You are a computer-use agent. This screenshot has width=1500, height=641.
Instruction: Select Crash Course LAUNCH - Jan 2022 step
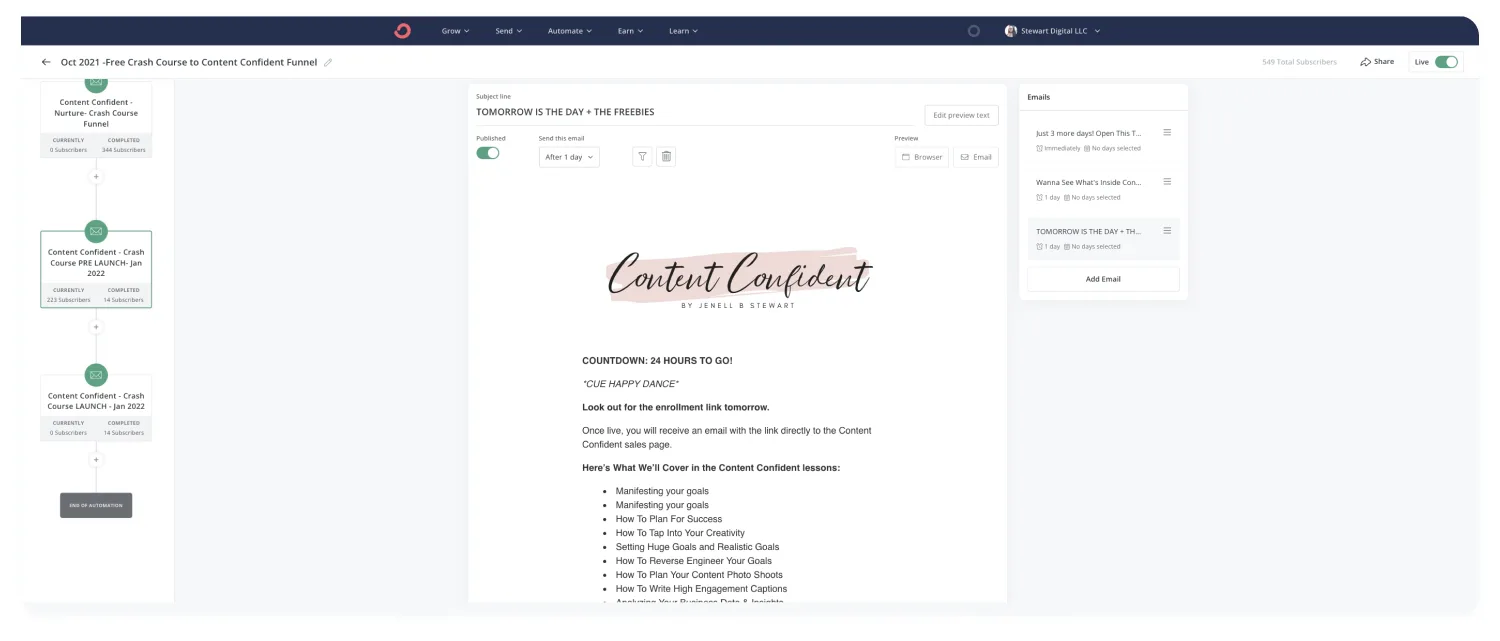click(96, 401)
